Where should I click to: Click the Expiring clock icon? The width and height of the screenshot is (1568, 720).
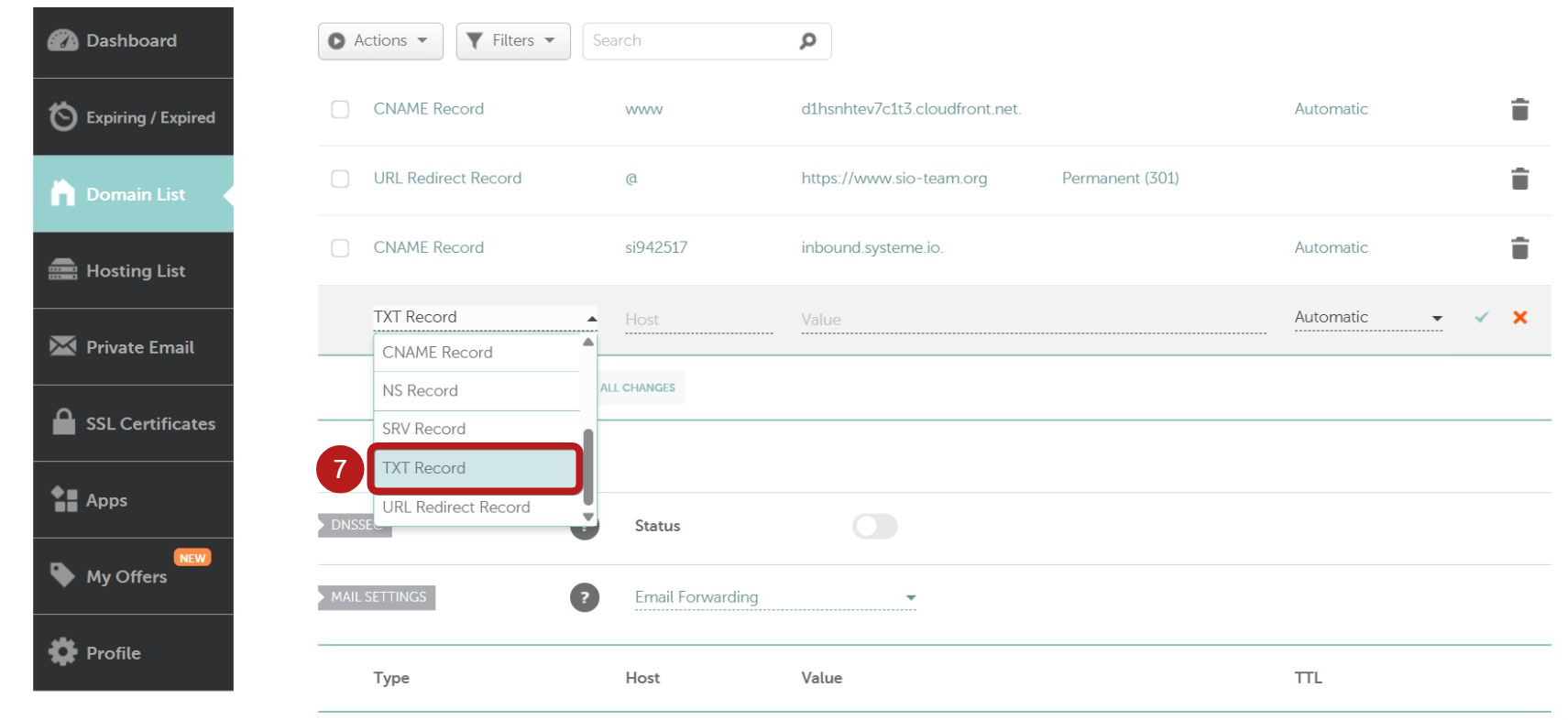(63, 116)
